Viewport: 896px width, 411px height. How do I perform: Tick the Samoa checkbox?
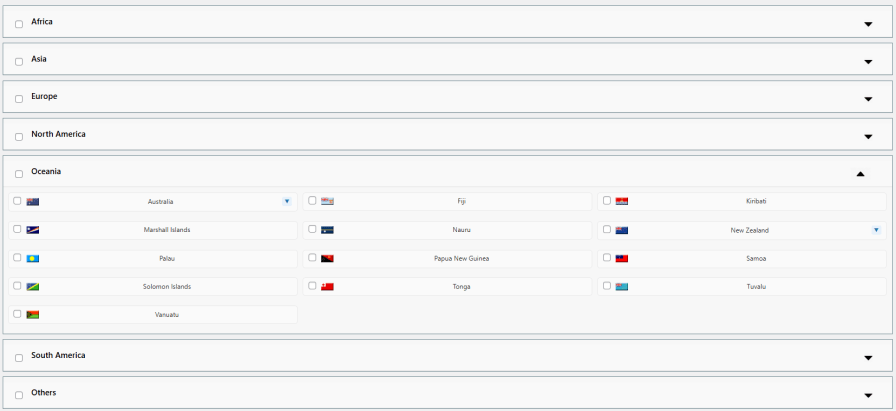point(607,258)
